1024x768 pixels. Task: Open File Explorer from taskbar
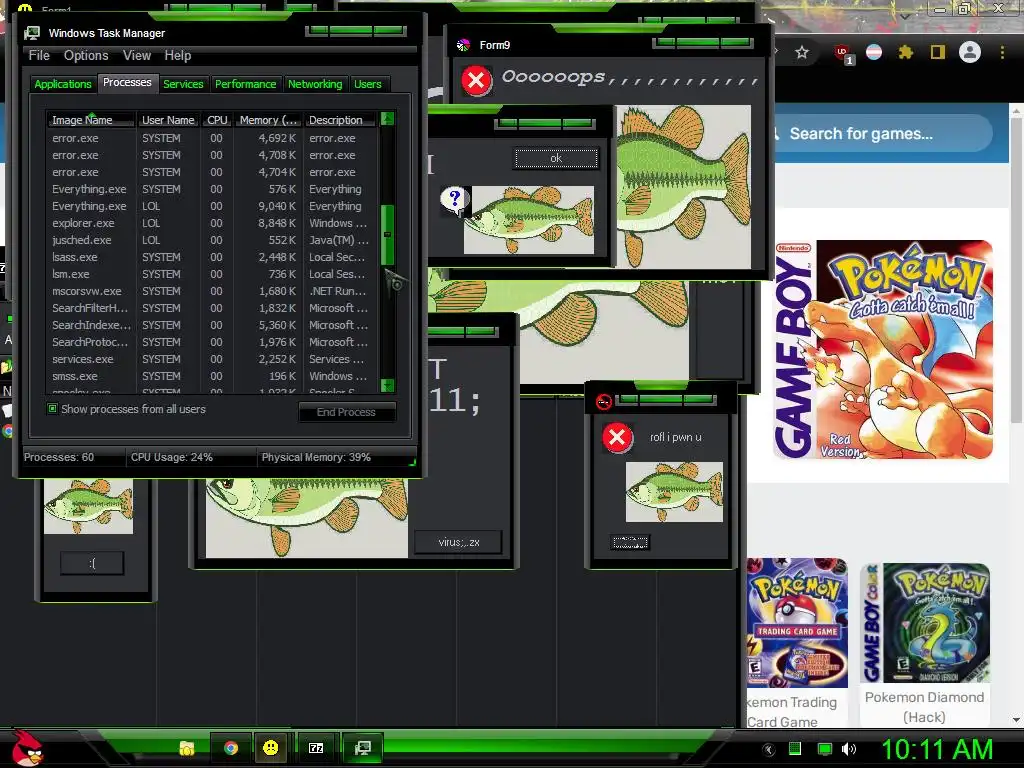187,748
